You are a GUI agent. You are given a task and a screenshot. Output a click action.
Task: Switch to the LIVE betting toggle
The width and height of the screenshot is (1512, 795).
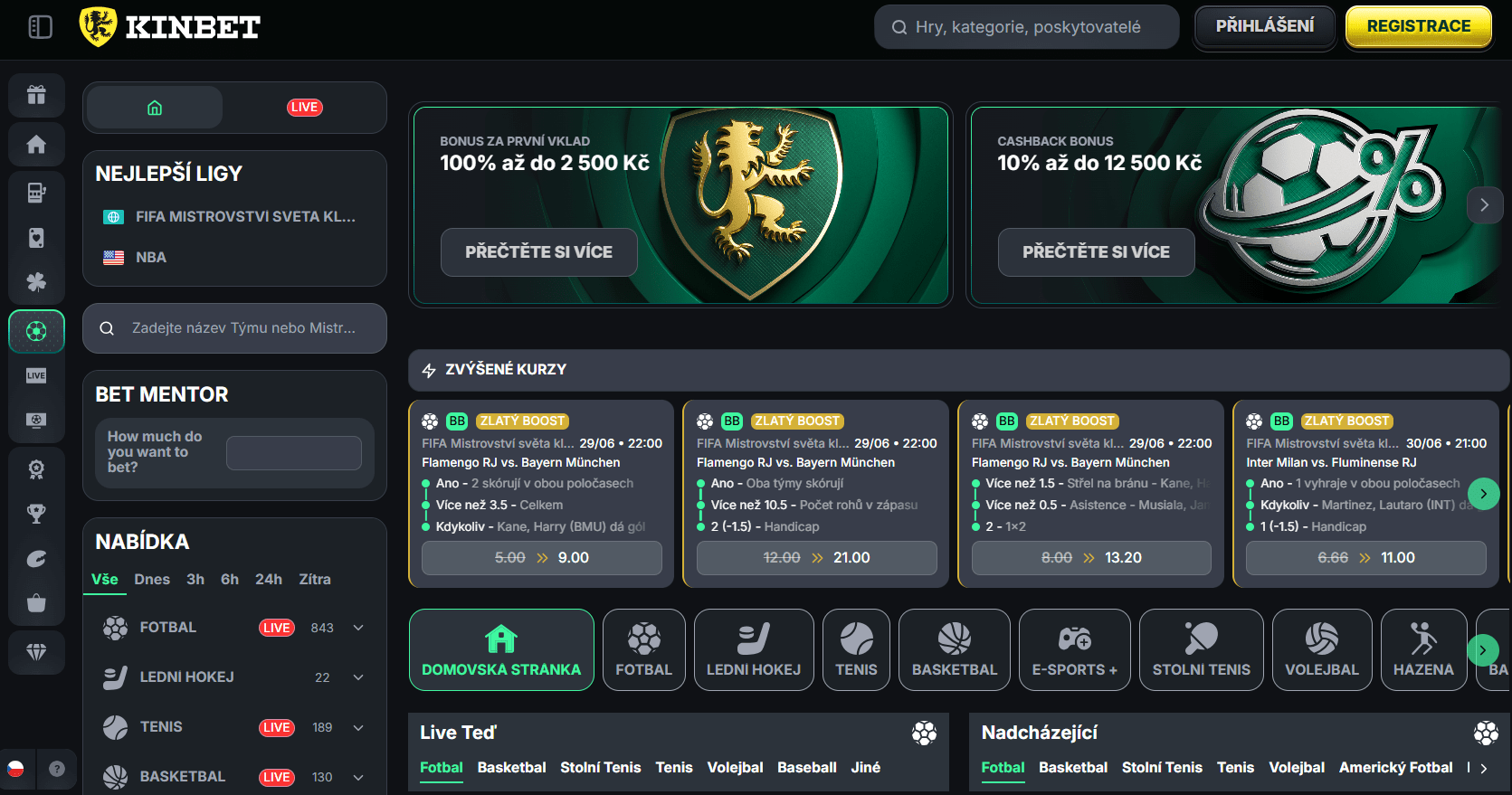coord(305,108)
